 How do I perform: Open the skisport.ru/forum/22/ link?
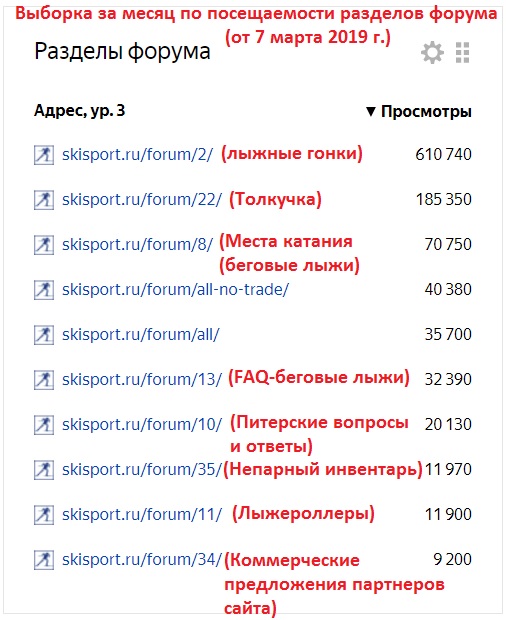[142, 200]
